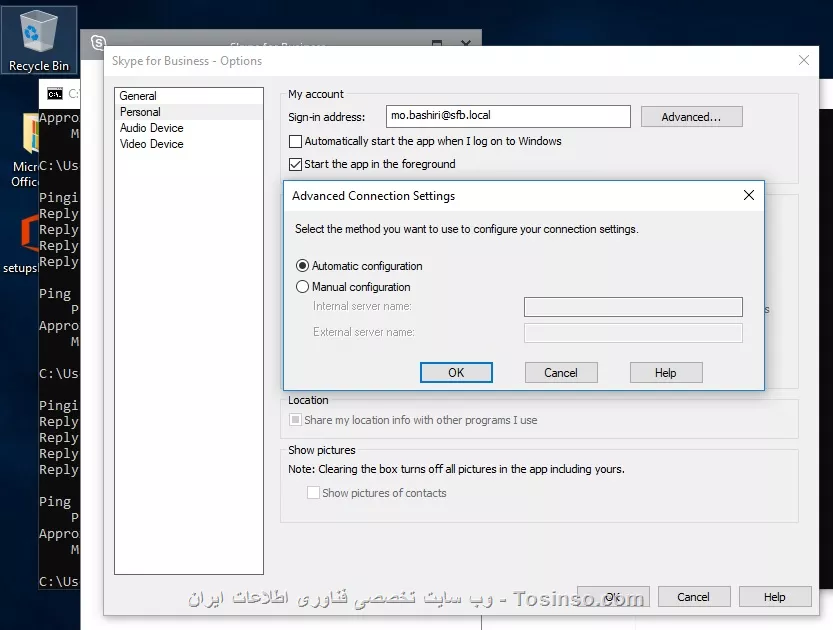The image size is (833, 630).
Task: Click the Internal server name field
Action: coord(633,307)
